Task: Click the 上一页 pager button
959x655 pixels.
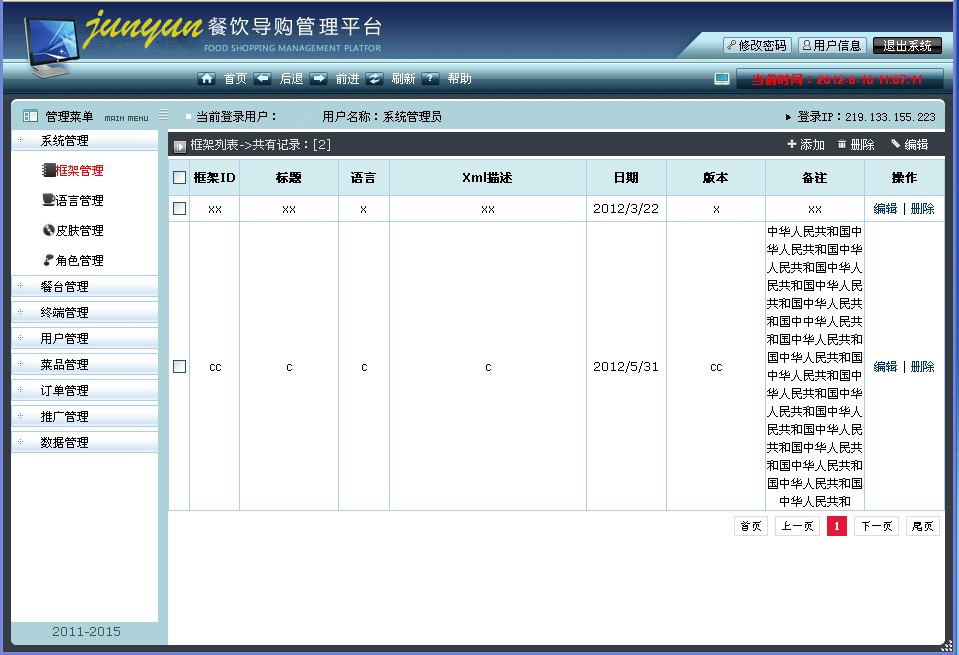Action: (x=798, y=526)
